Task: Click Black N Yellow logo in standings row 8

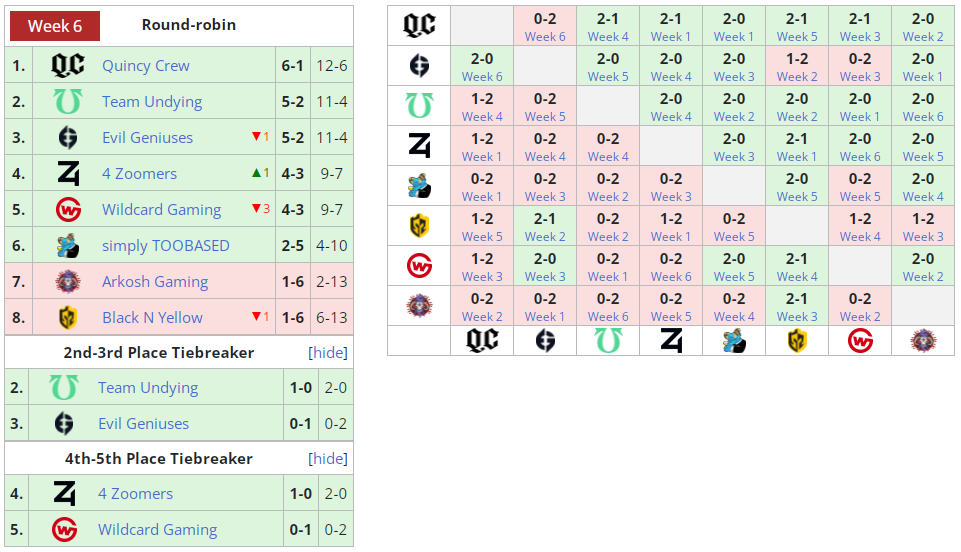Action: tap(67, 317)
